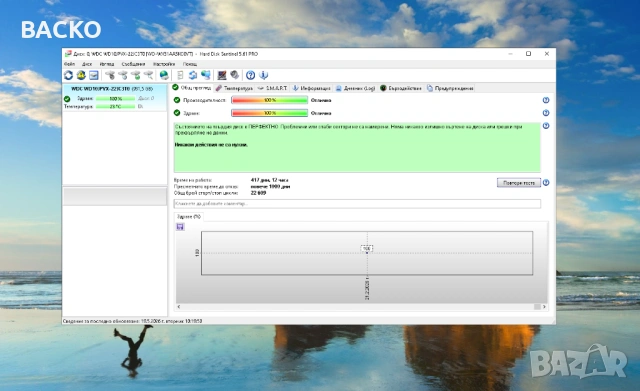Click the blue update arrows icon beside report
The height and width of the screenshot is (391, 640).
click(193, 75)
